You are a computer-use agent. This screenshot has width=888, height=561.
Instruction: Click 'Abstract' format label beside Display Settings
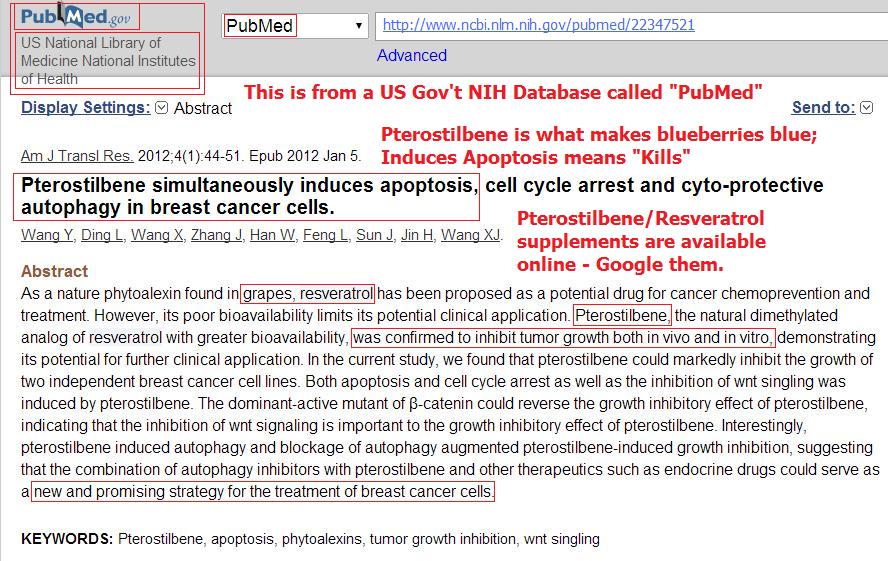coord(203,108)
